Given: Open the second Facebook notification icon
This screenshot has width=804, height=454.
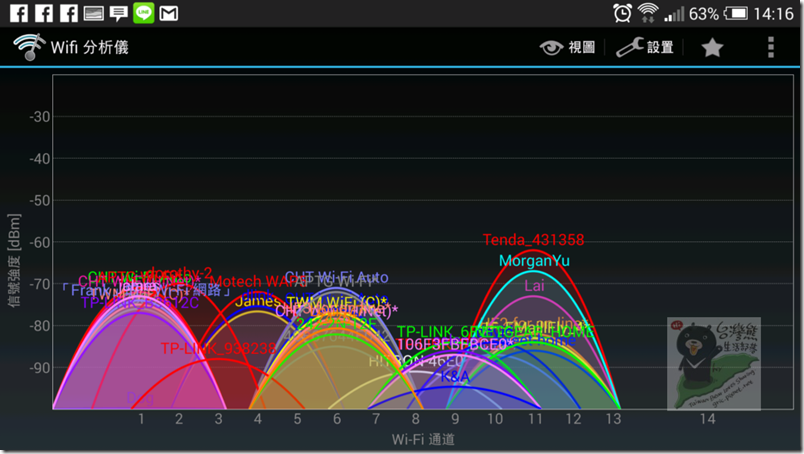Looking at the screenshot, I should [44, 13].
